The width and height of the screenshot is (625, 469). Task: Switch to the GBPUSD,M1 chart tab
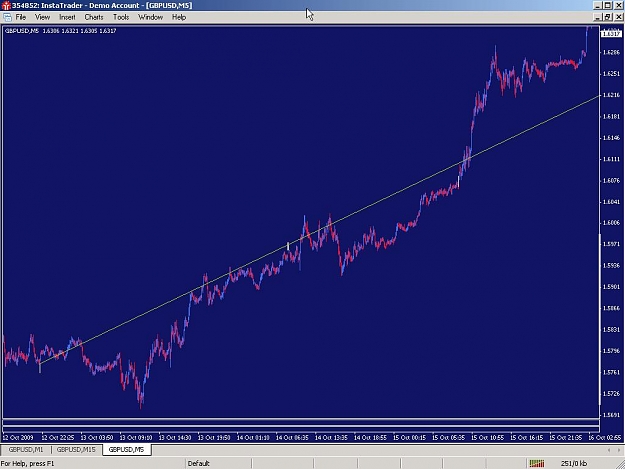coord(26,449)
